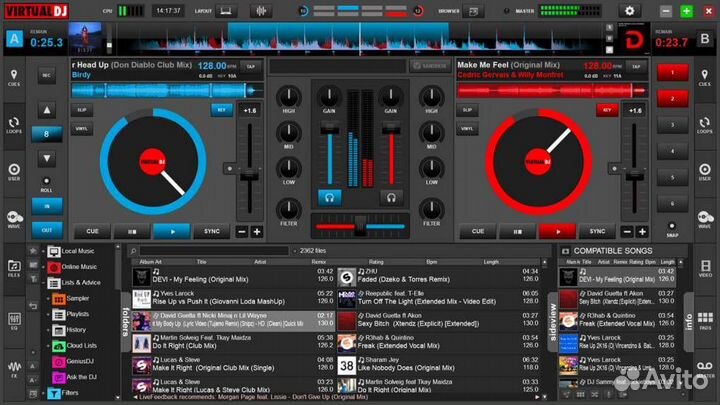Select deck A button
Image resolution: width=720 pixels, height=405 pixels.
click(14, 39)
